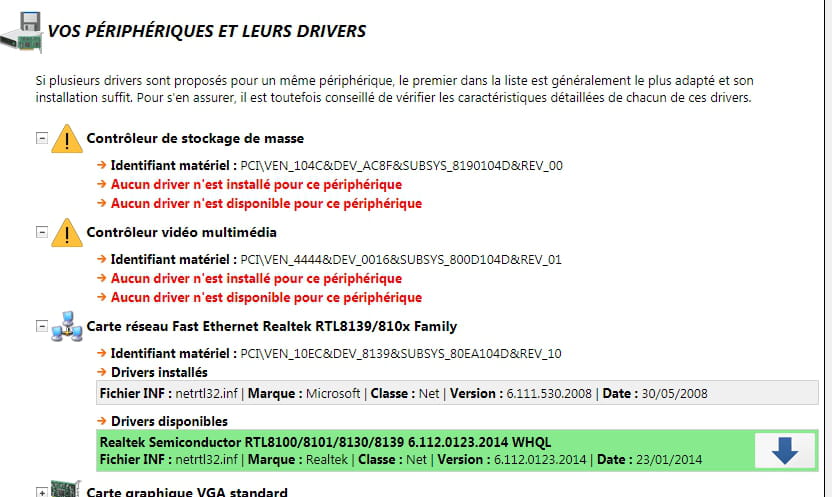
Task: Click 'Aucun driver n'est installé' under stockage de masse
Action: pos(256,185)
